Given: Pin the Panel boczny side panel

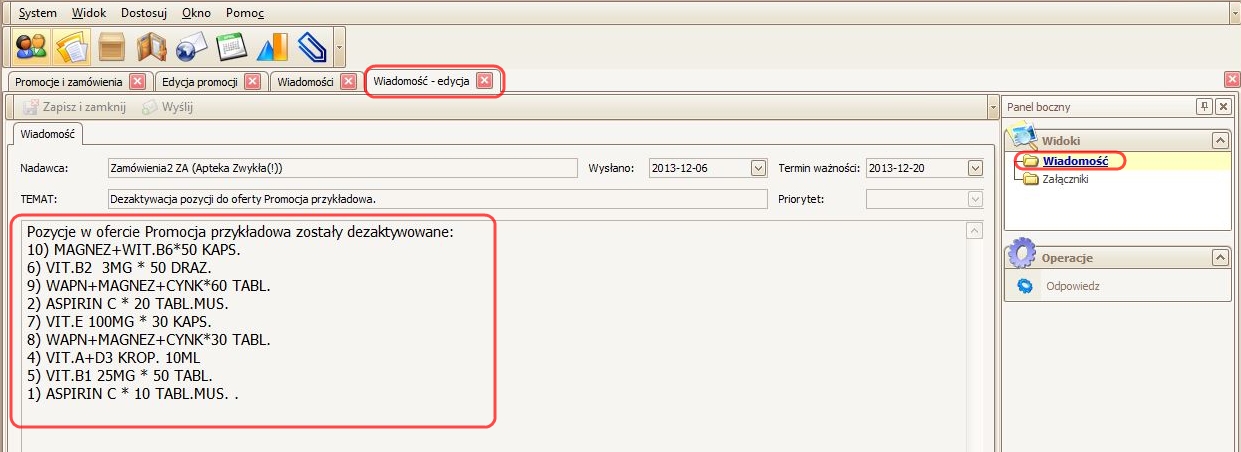Looking at the screenshot, I should [1204, 107].
